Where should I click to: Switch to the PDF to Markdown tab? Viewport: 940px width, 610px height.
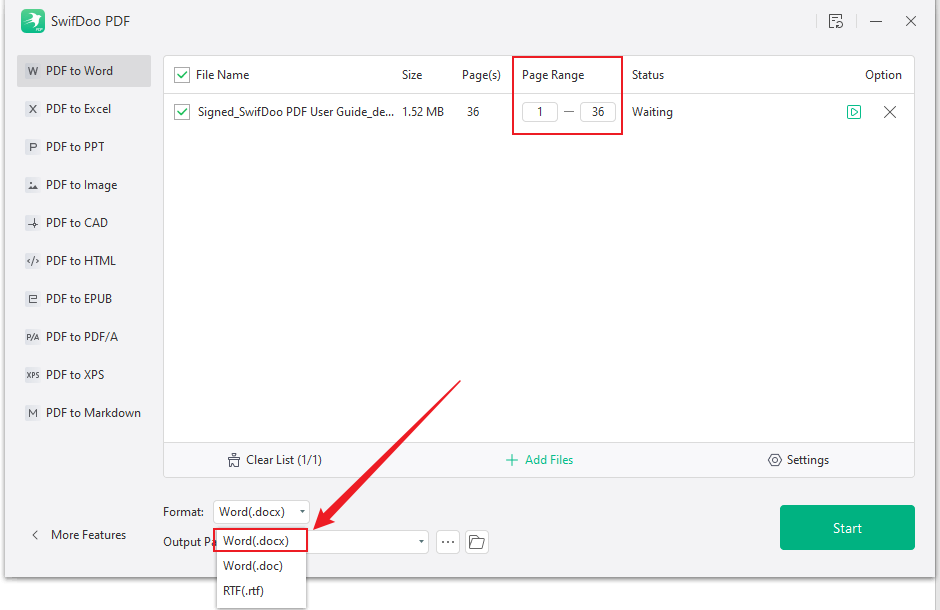pos(84,413)
